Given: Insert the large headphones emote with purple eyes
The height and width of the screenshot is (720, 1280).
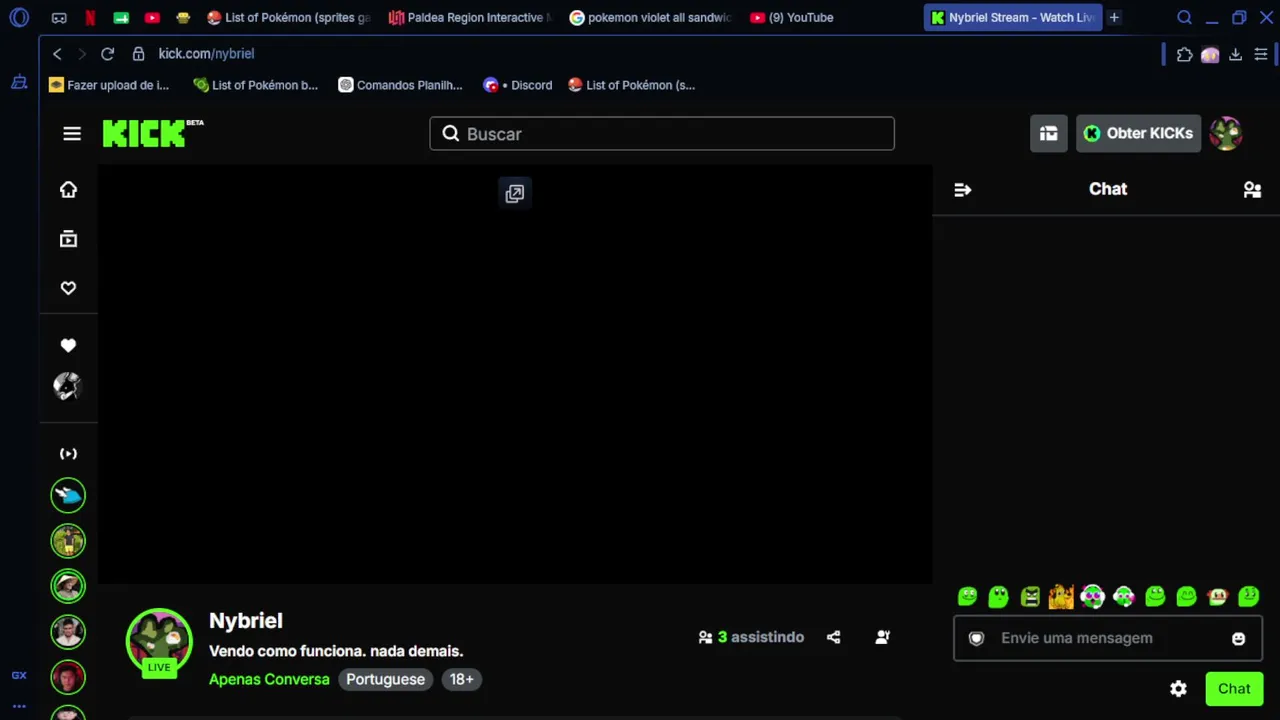Looking at the screenshot, I should click(x=1092, y=597).
